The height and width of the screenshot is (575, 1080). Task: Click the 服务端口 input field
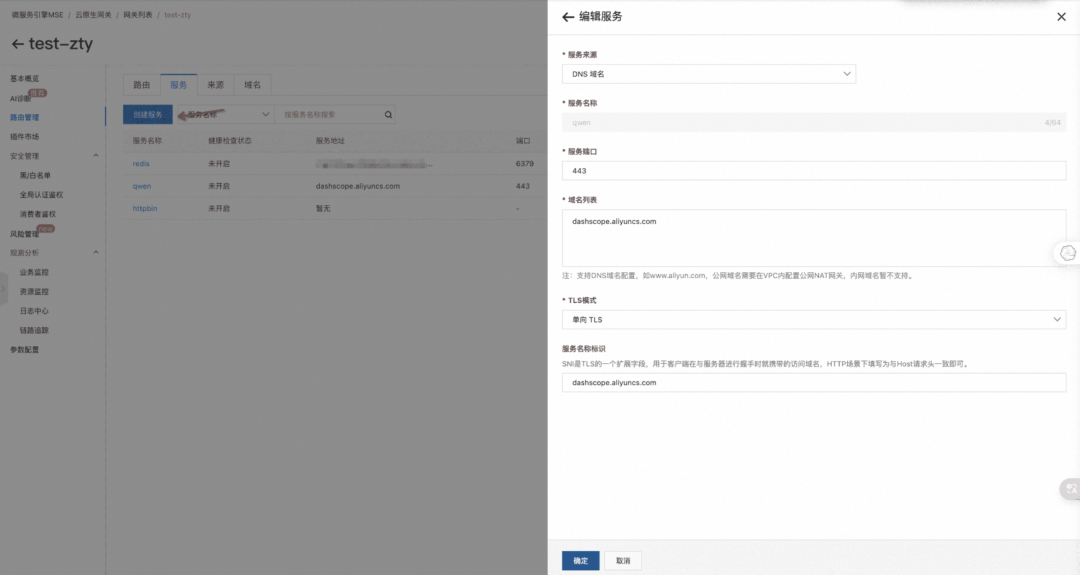(813, 171)
